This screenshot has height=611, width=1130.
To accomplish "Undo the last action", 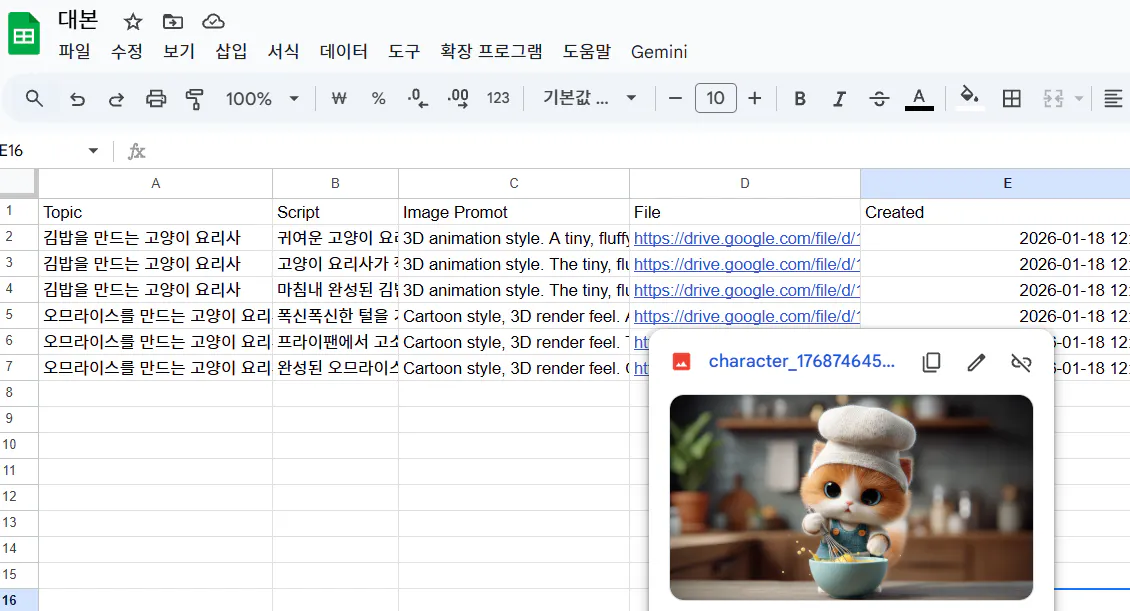I will click(x=77, y=98).
